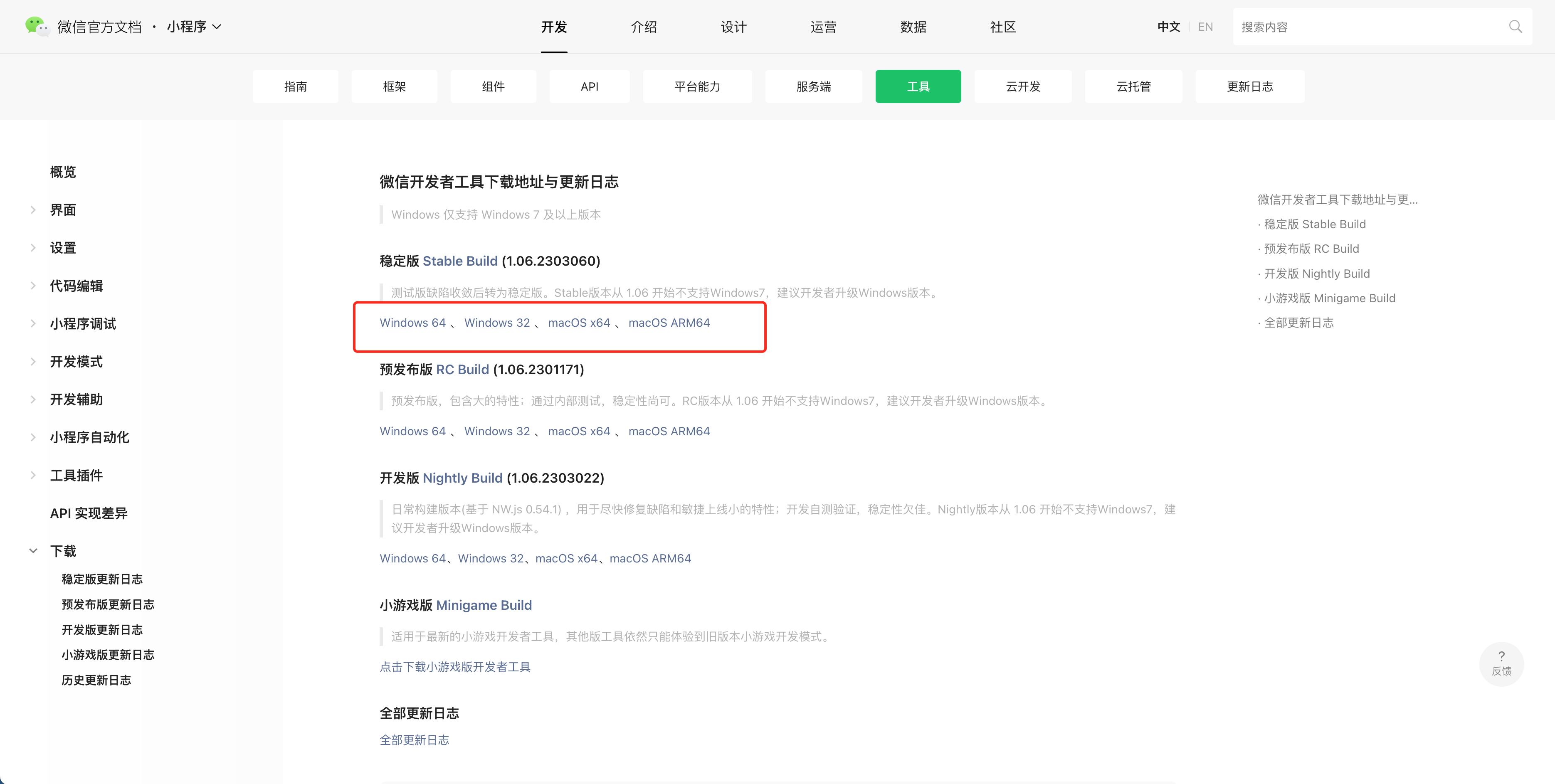Expand the 开发模式 sidebar section
Image resolution: width=1555 pixels, height=784 pixels.
33,362
